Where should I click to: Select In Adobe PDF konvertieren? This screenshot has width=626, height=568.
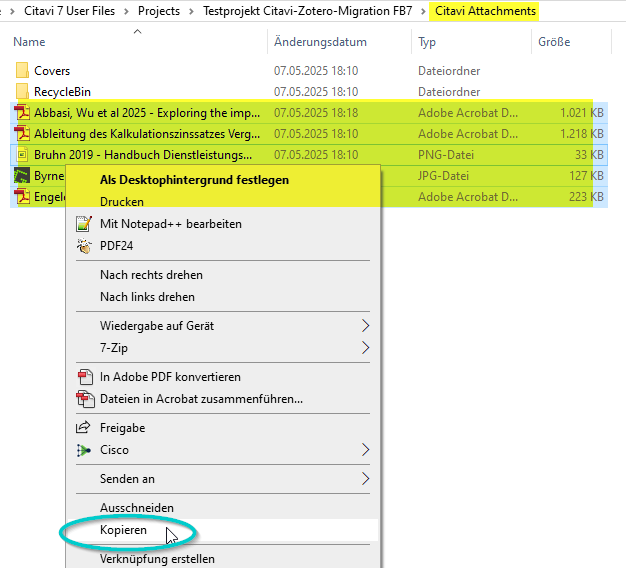170,377
